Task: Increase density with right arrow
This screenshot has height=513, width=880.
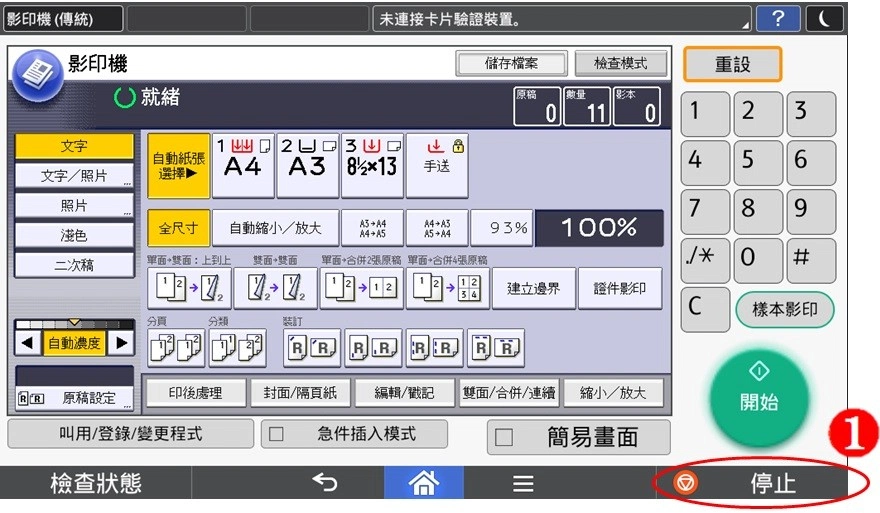Action: click(x=121, y=342)
